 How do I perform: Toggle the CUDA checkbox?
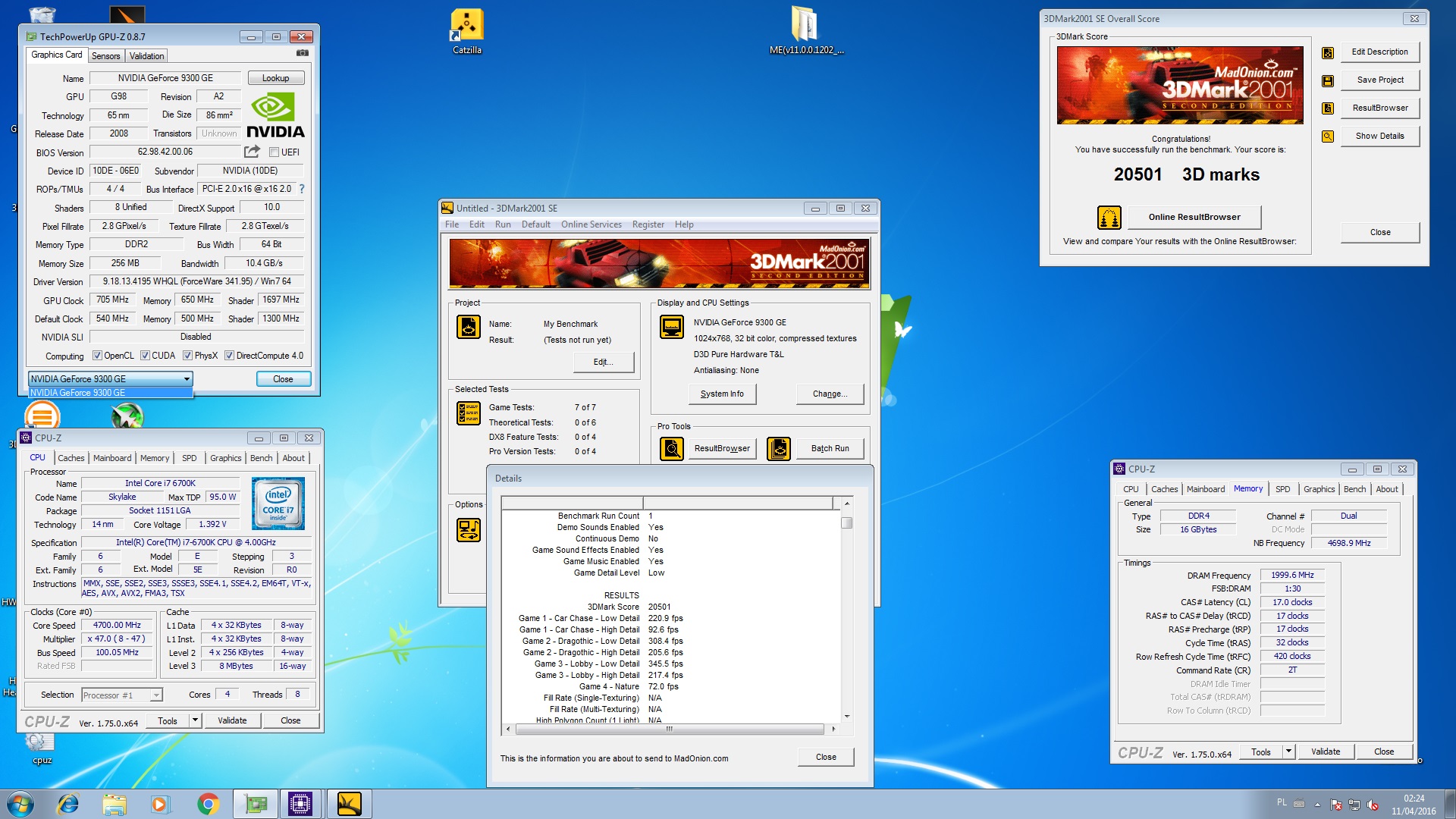[145, 356]
